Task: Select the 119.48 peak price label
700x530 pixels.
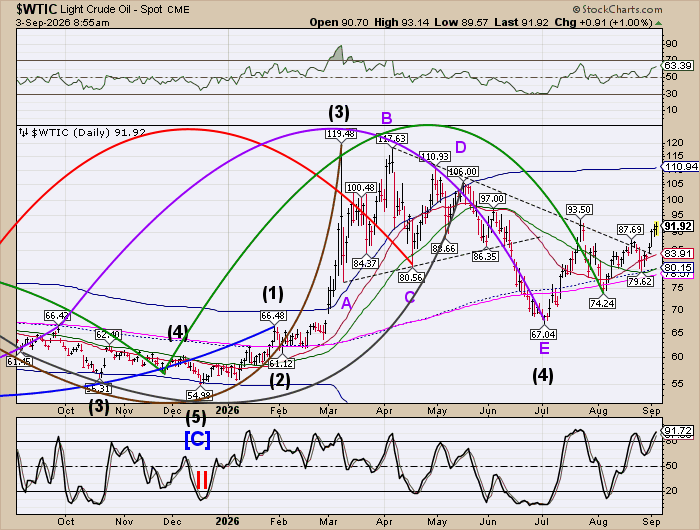Action: pos(341,134)
